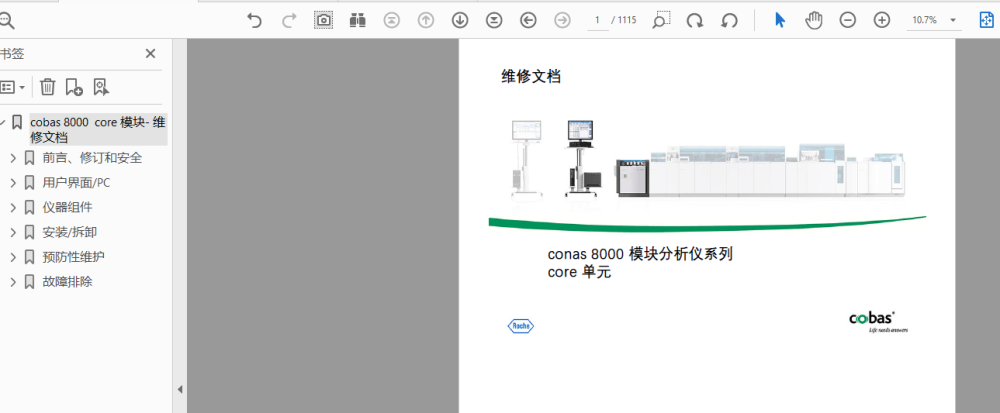This screenshot has height=413, width=1000.
Task: Open the zoom percentage dropdown
Action: [x=953, y=20]
